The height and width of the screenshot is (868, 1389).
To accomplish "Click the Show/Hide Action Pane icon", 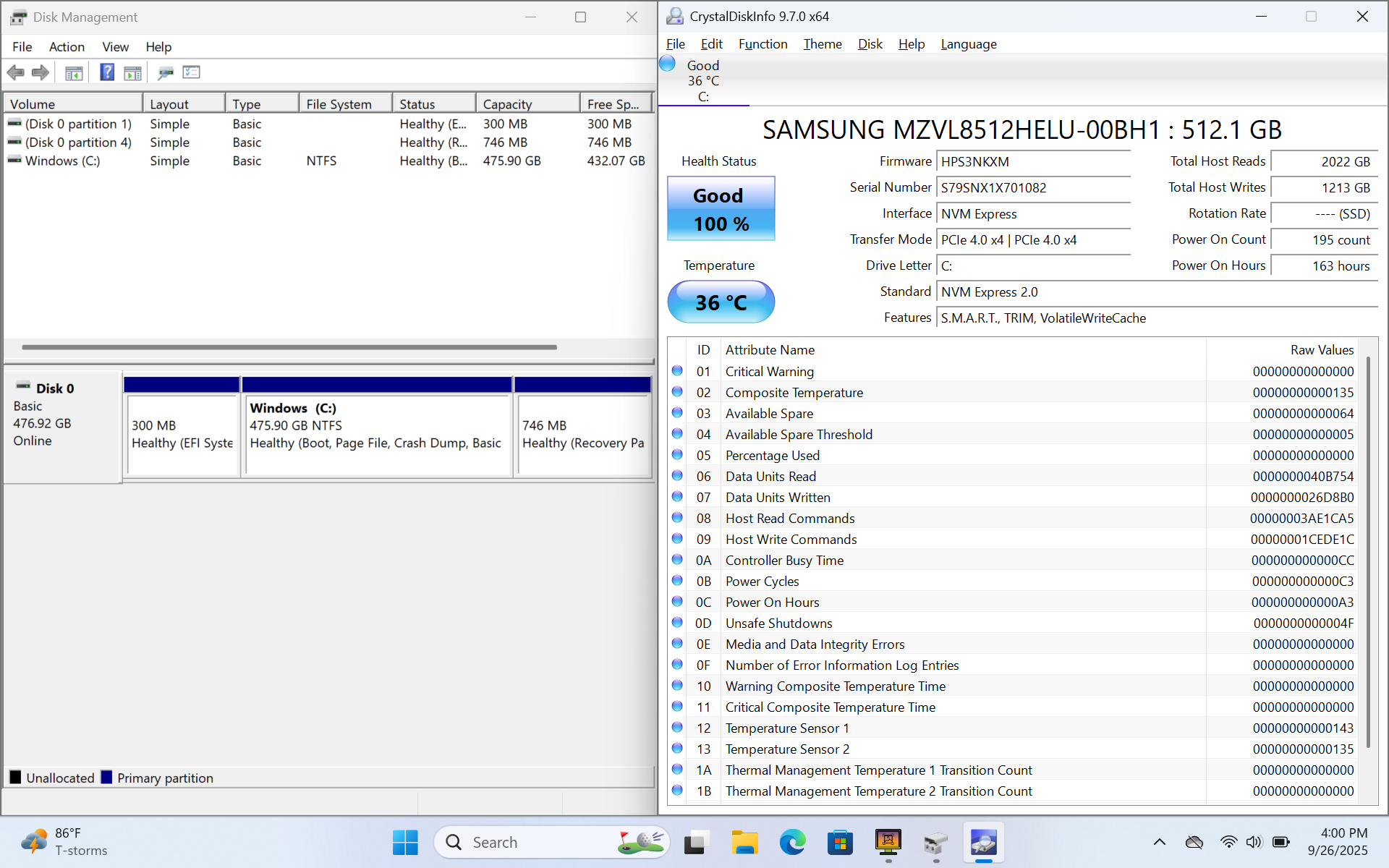I will click(132, 72).
